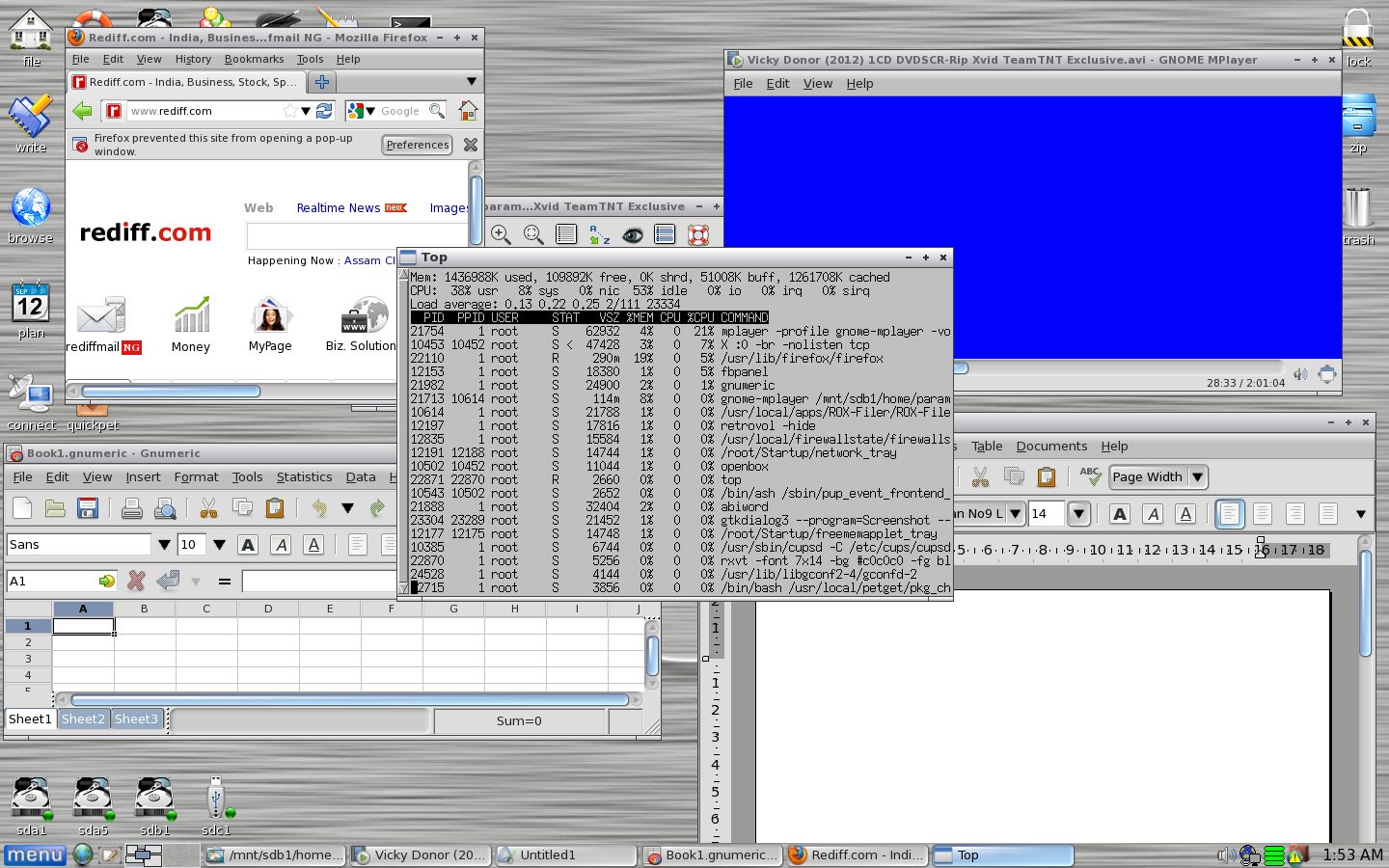Screen dimensions: 1389x868
Task: Click Sum=0 status box in Gnumeric
Action: (519, 721)
